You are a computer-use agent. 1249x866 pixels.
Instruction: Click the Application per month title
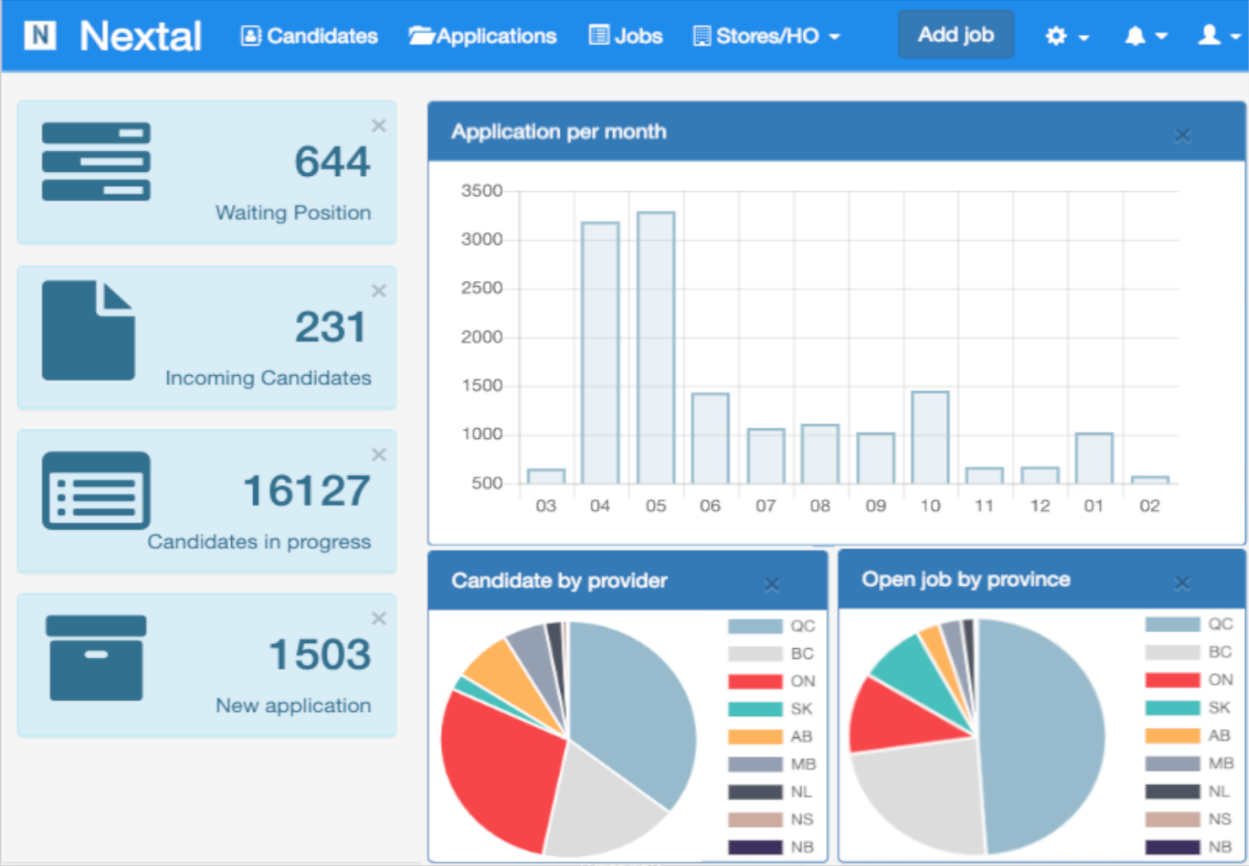point(559,132)
